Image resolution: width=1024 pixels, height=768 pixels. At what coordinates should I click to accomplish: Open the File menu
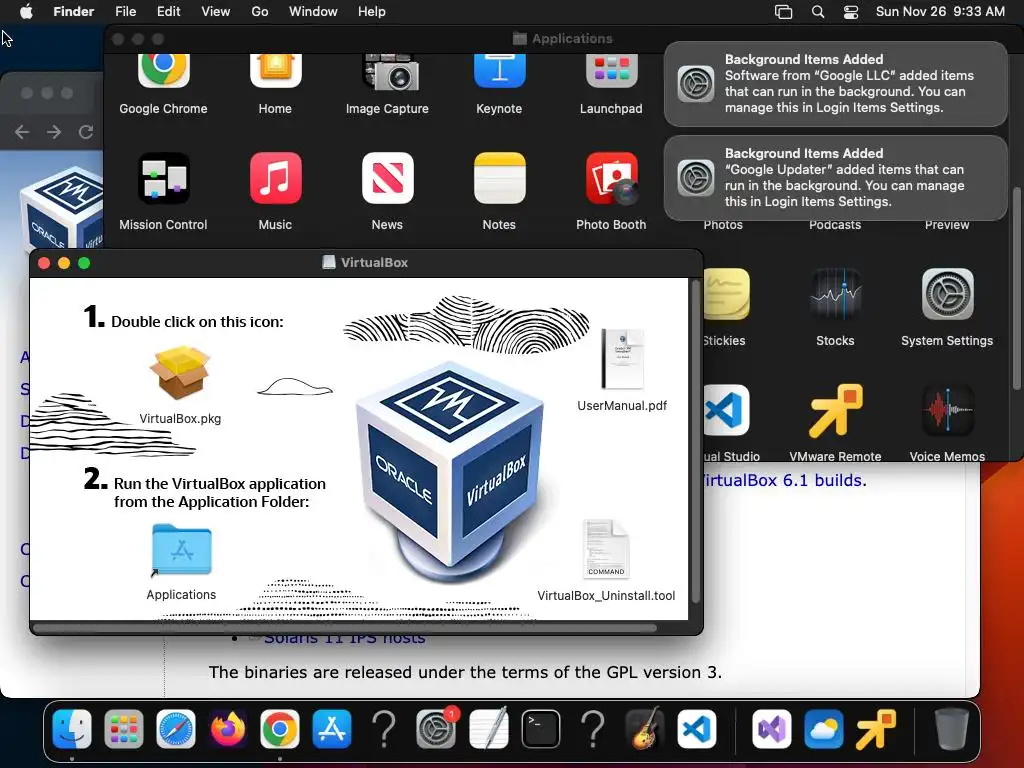coord(125,12)
